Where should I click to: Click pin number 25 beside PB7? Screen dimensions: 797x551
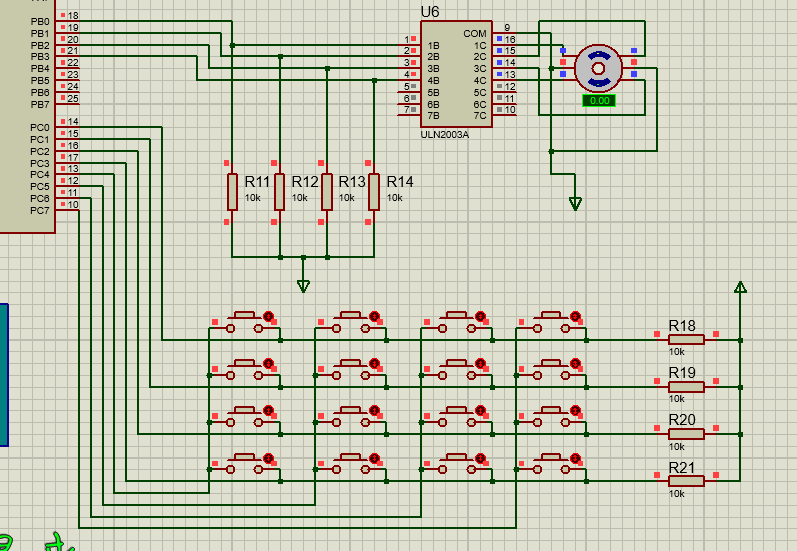[73, 98]
